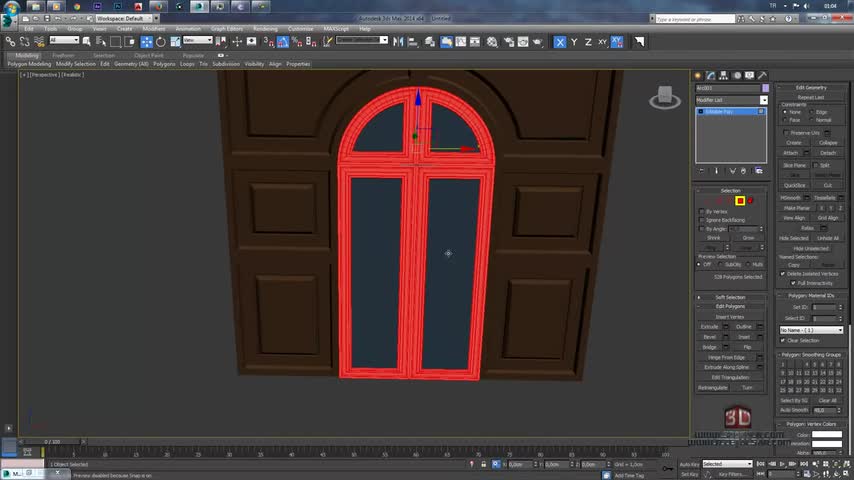Select the Element sub-object level icon
The width and height of the screenshot is (854, 480).
751,201
